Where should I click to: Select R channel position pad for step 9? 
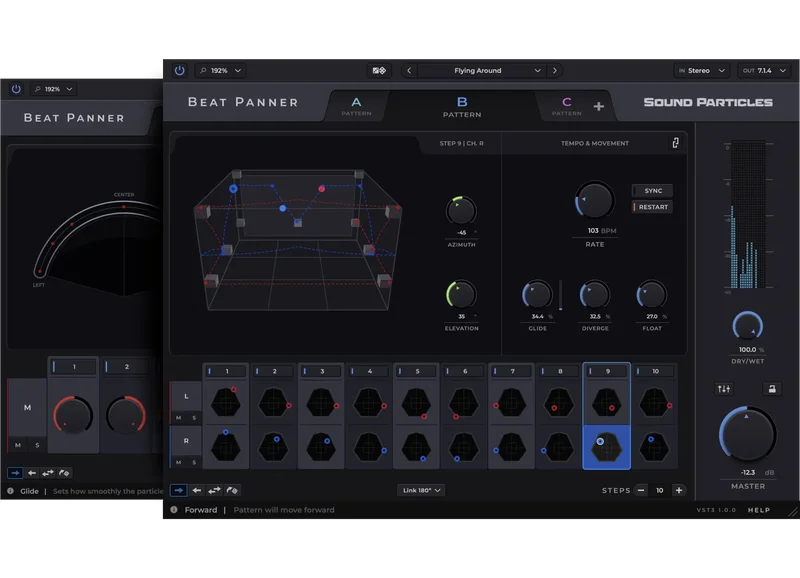(607, 447)
